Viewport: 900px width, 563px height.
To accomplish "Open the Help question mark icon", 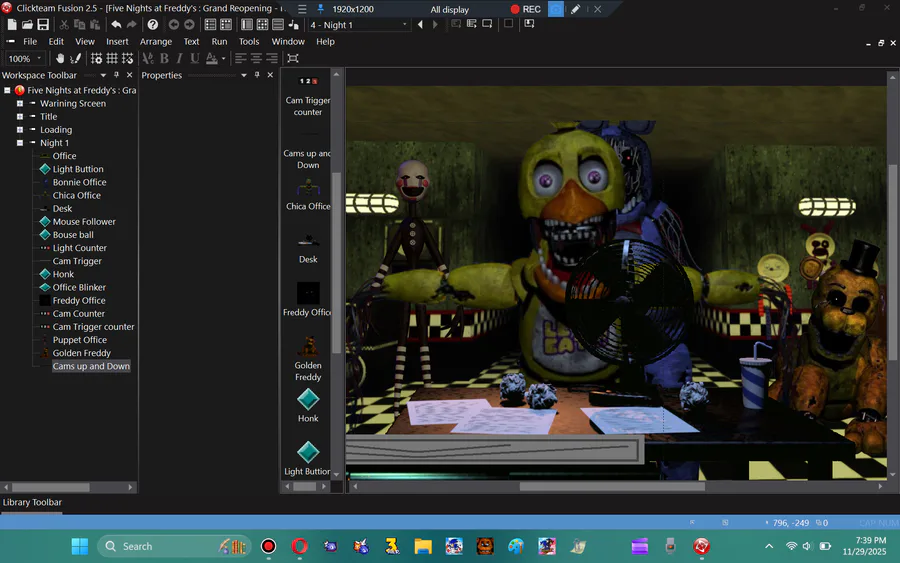I will (x=153, y=25).
